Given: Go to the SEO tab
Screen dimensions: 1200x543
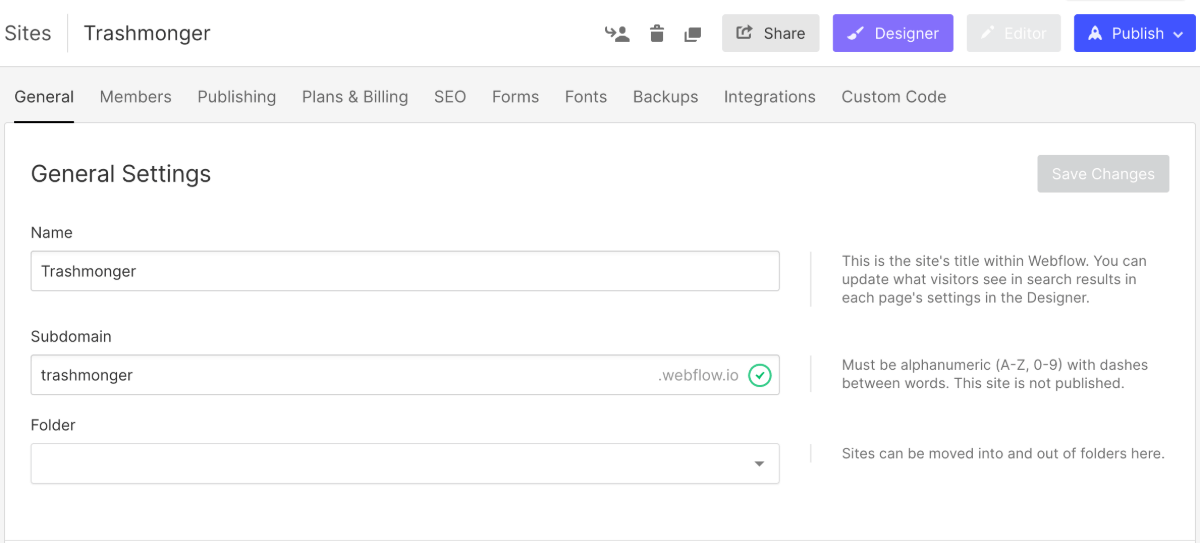Looking at the screenshot, I should click(450, 97).
